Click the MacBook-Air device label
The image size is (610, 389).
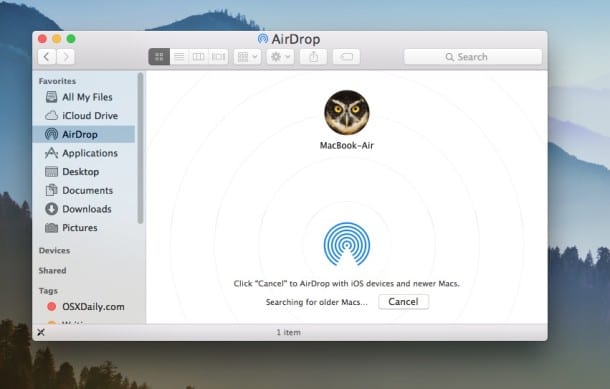(347, 145)
